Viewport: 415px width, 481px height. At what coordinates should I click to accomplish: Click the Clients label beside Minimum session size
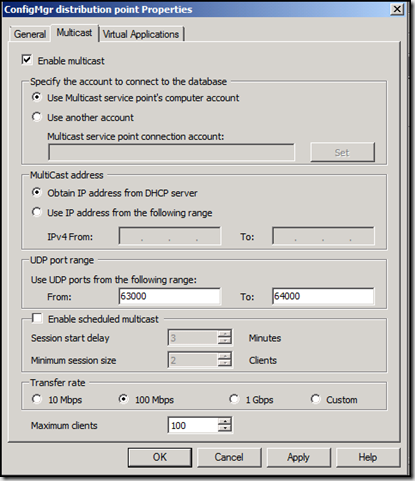point(263,360)
